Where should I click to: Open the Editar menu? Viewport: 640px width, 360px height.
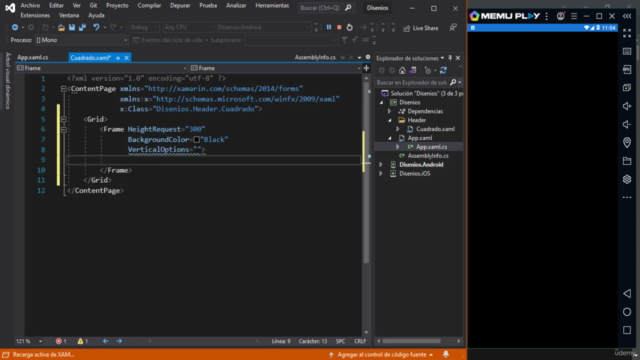[56, 6]
